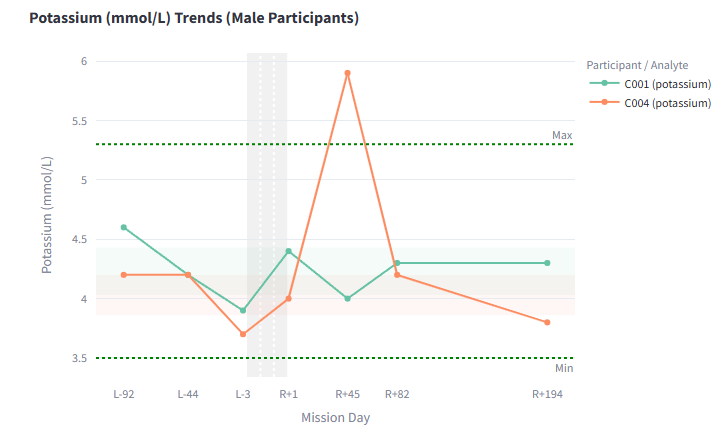Click the Participant / Analyte legend title
The image size is (727, 436).
click(x=637, y=65)
